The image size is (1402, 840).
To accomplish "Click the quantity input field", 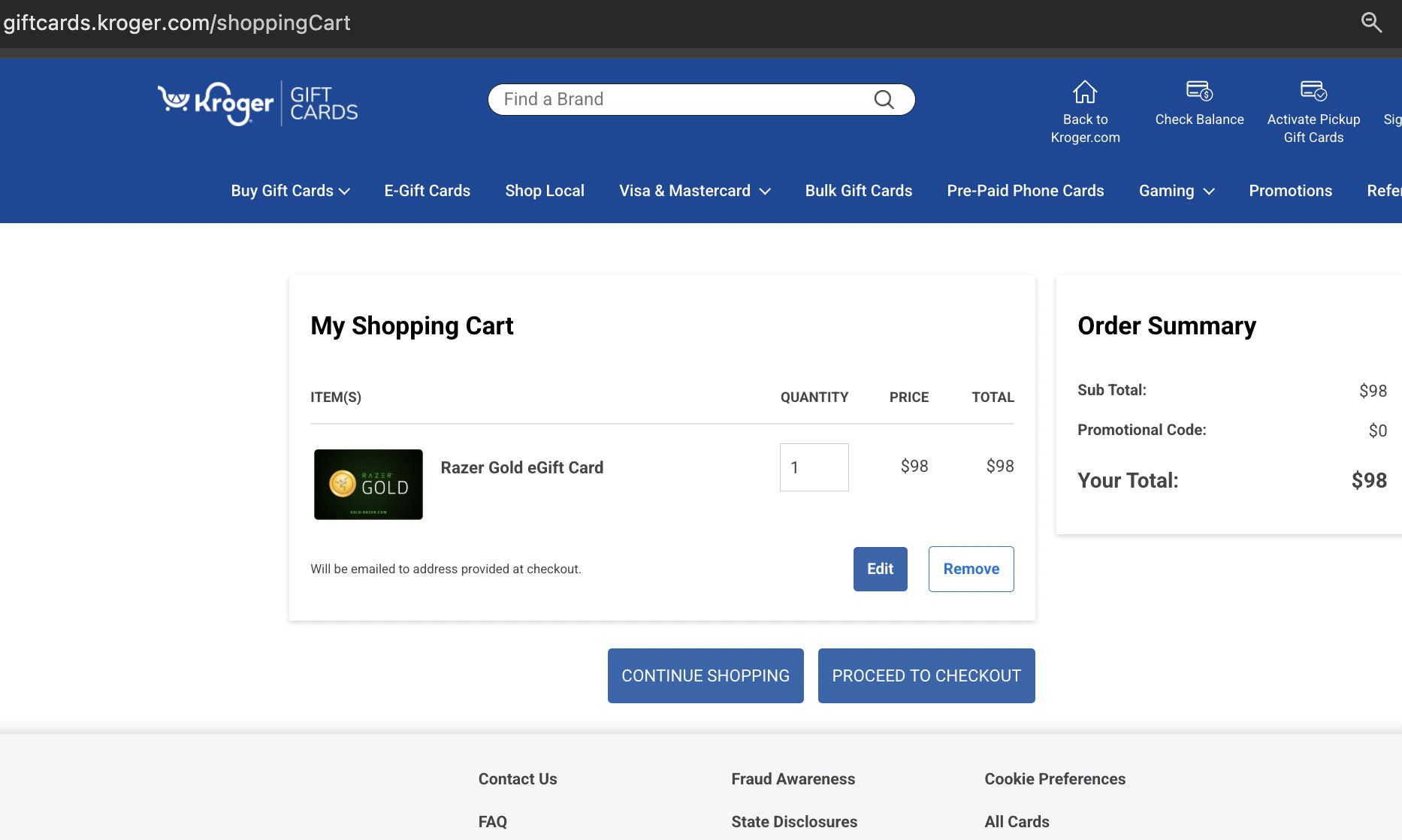I will pyautogui.click(x=814, y=467).
